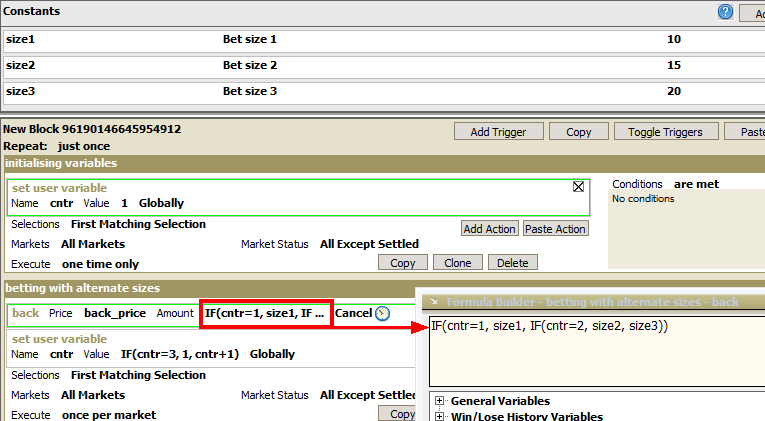Change Selections in betting with alternate sizes
Screen dimensions: 765x421
138,375
